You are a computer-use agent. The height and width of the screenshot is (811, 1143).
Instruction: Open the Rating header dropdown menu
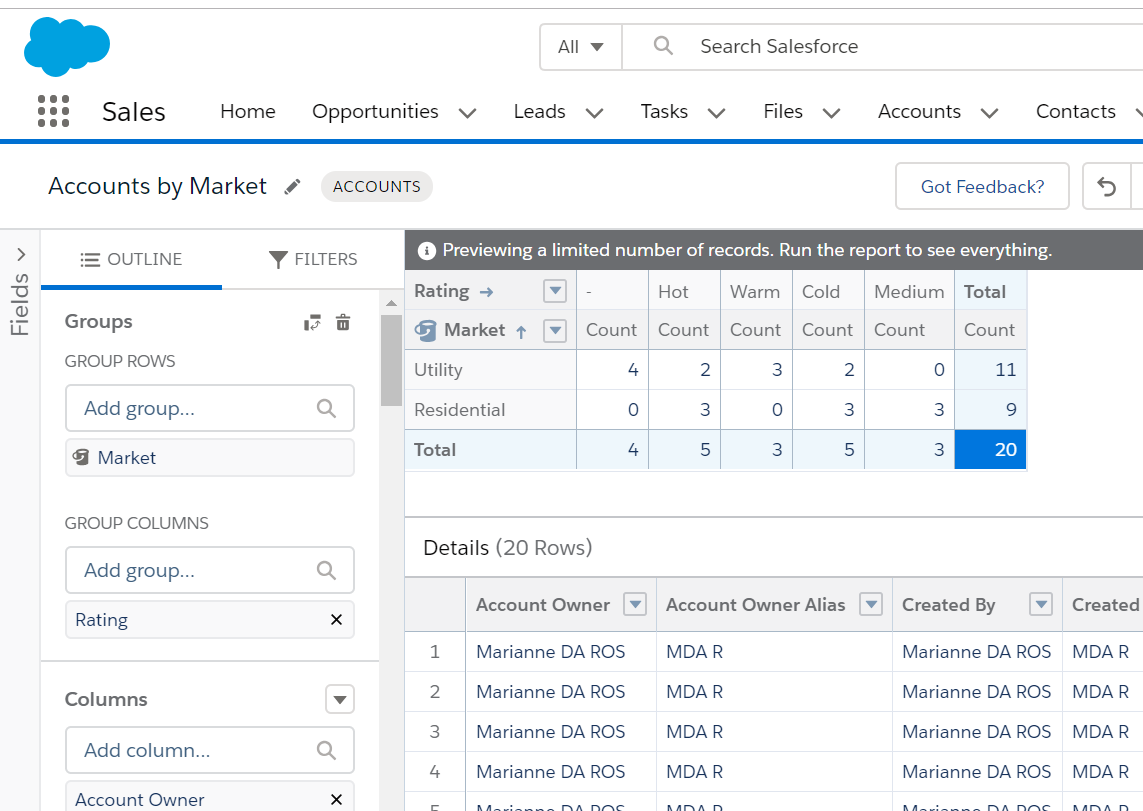click(555, 291)
